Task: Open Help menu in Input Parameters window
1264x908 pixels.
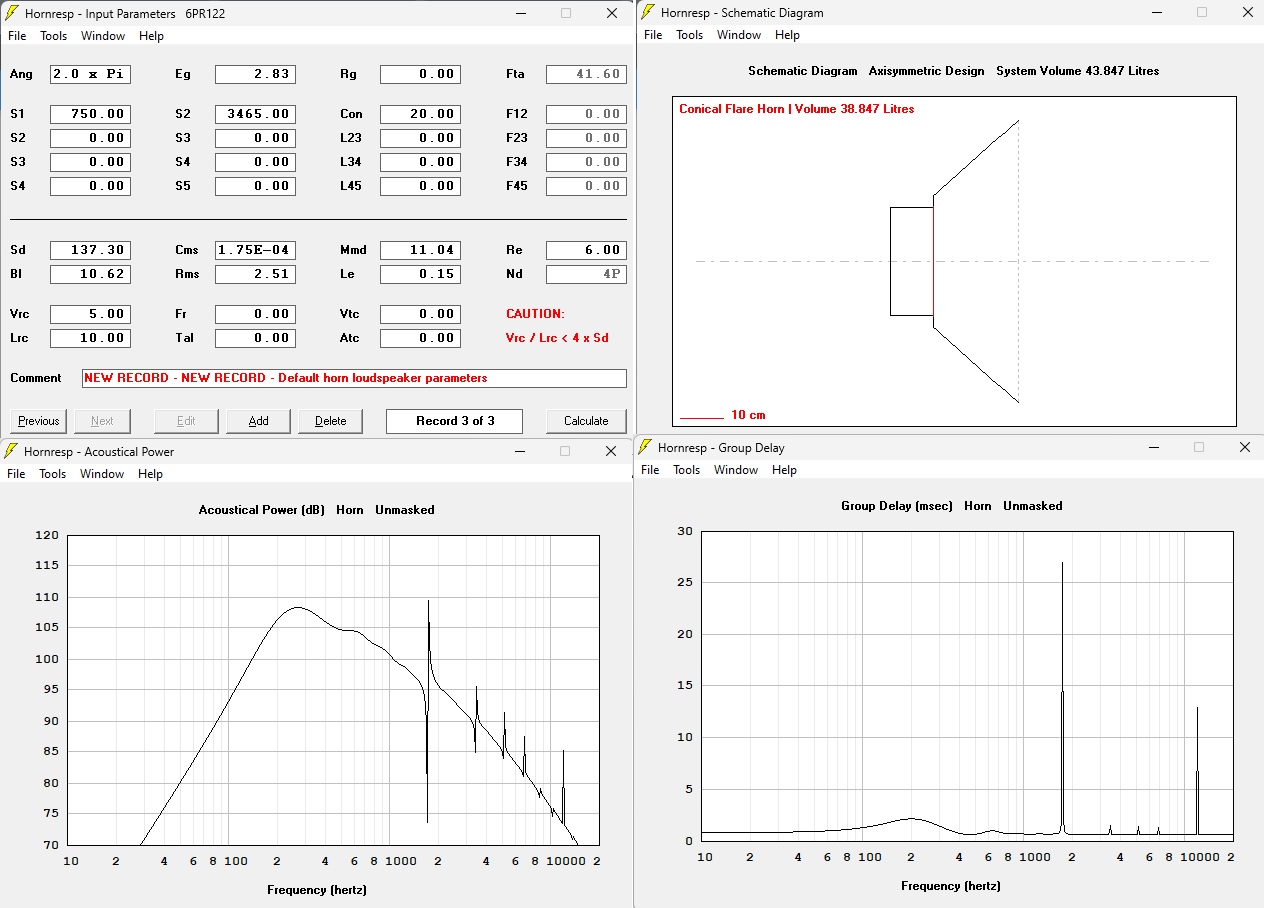Action: pyautogui.click(x=151, y=36)
